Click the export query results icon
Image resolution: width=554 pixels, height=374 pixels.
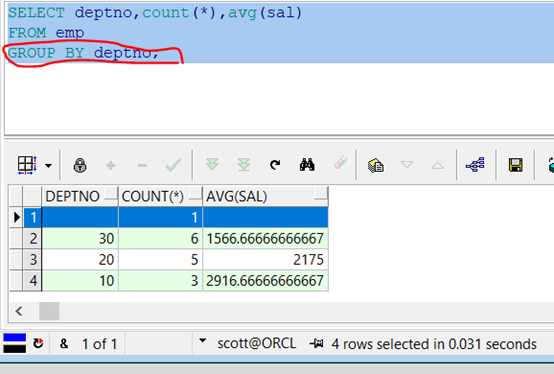[x=376, y=165]
